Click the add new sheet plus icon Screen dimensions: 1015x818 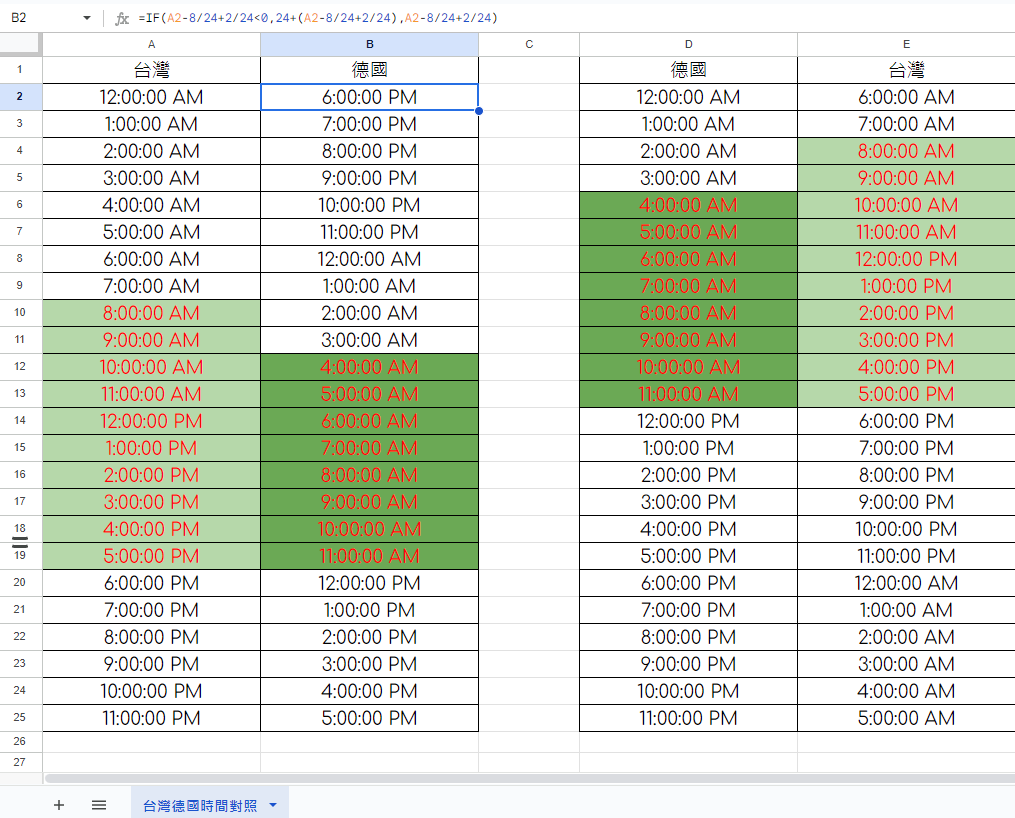[59, 805]
